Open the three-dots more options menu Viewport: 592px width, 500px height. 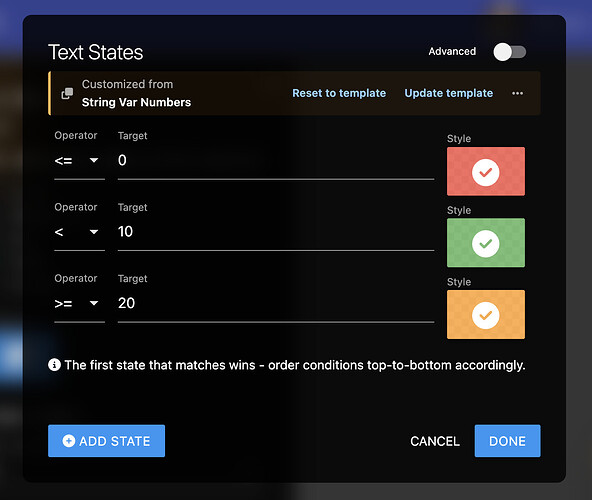[517, 93]
